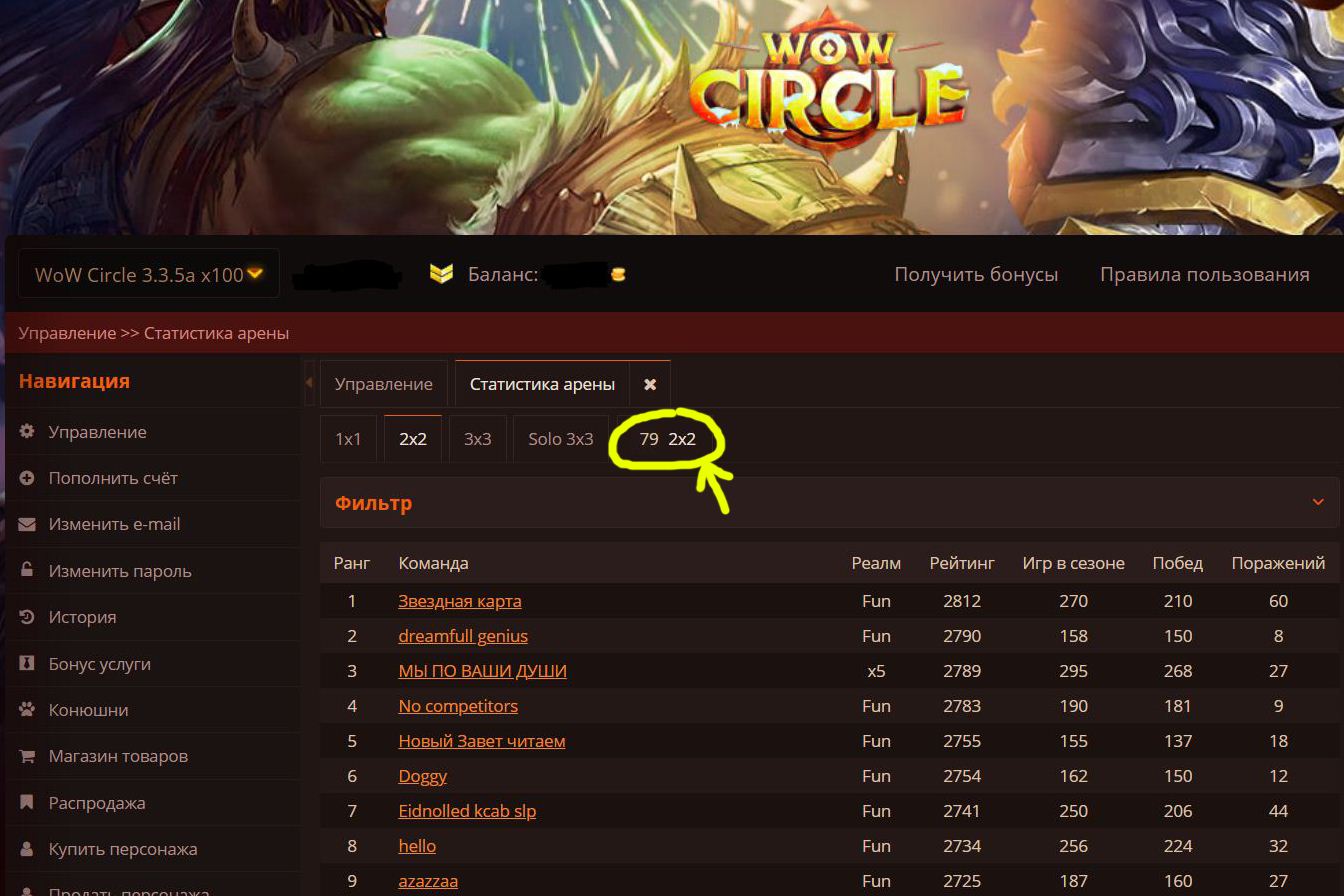
Task: Click the gear icon next to Управление
Action: coord(27,432)
